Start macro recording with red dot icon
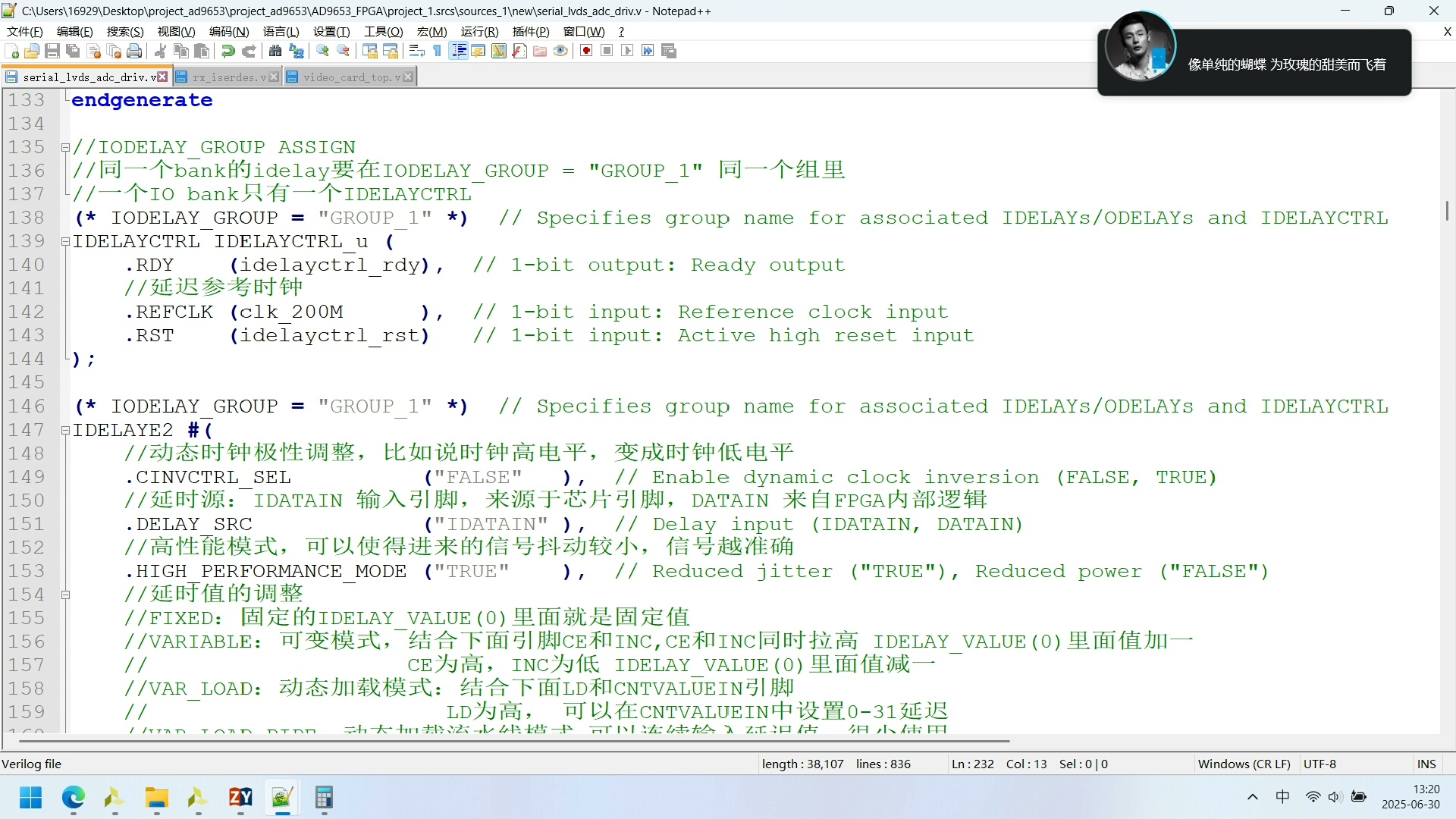 (x=586, y=51)
